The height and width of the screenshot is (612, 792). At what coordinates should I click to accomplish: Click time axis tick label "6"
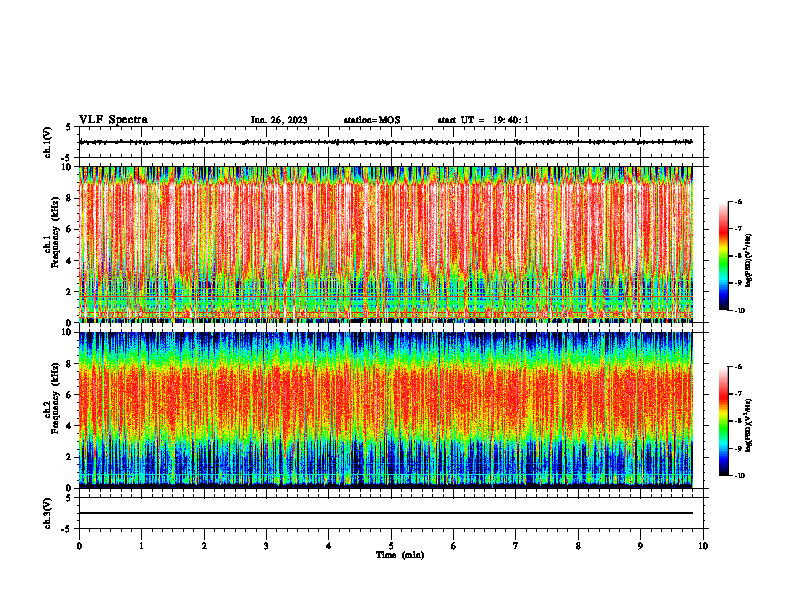pyautogui.click(x=454, y=546)
